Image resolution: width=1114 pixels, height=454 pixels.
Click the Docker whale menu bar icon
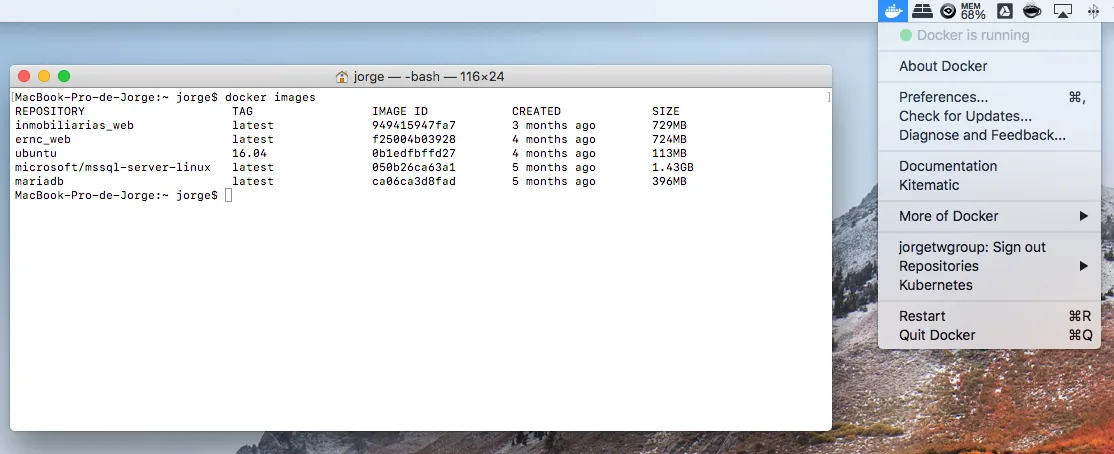[893, 11]
